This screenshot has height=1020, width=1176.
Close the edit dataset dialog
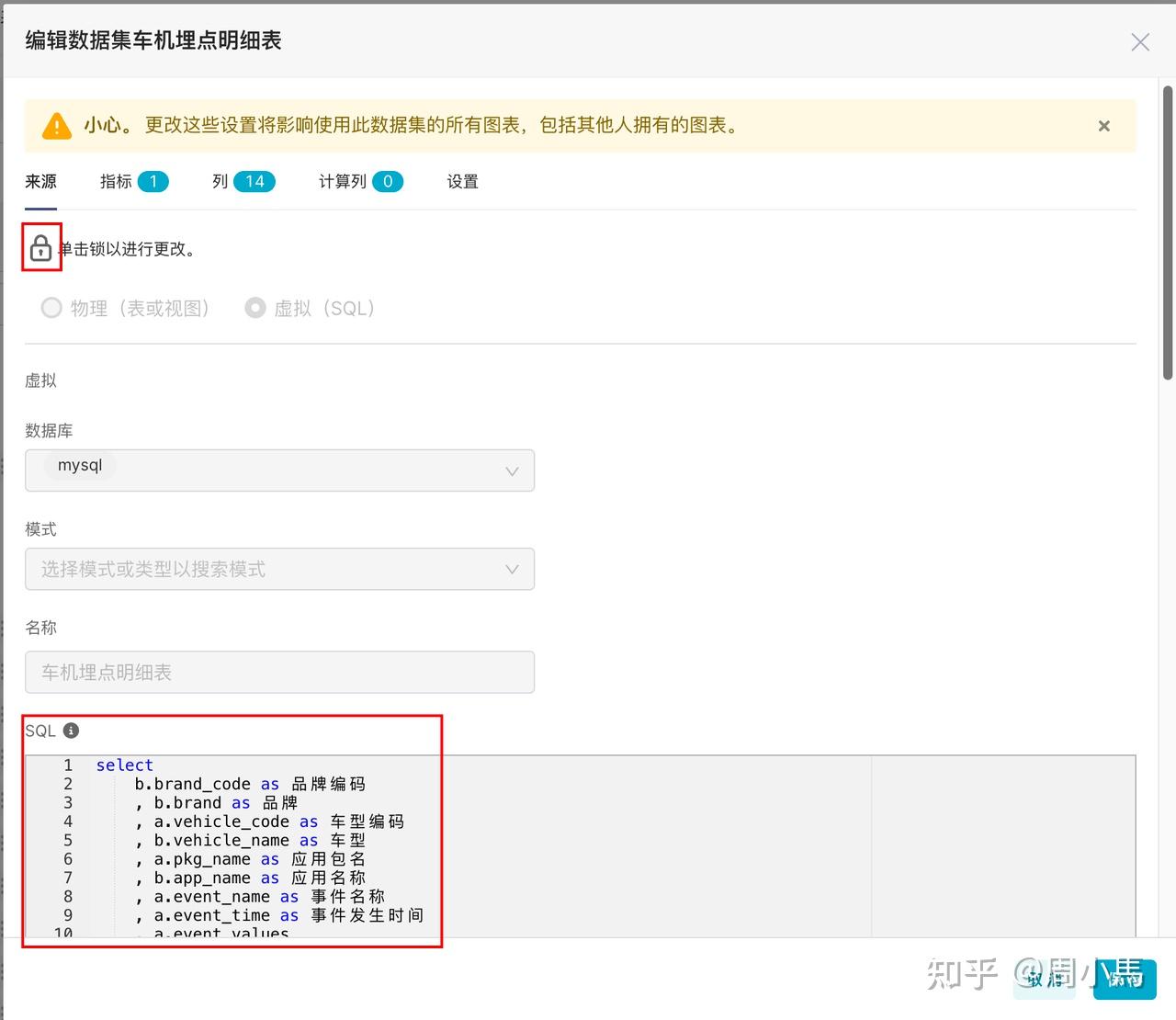tap(1140, 42)
